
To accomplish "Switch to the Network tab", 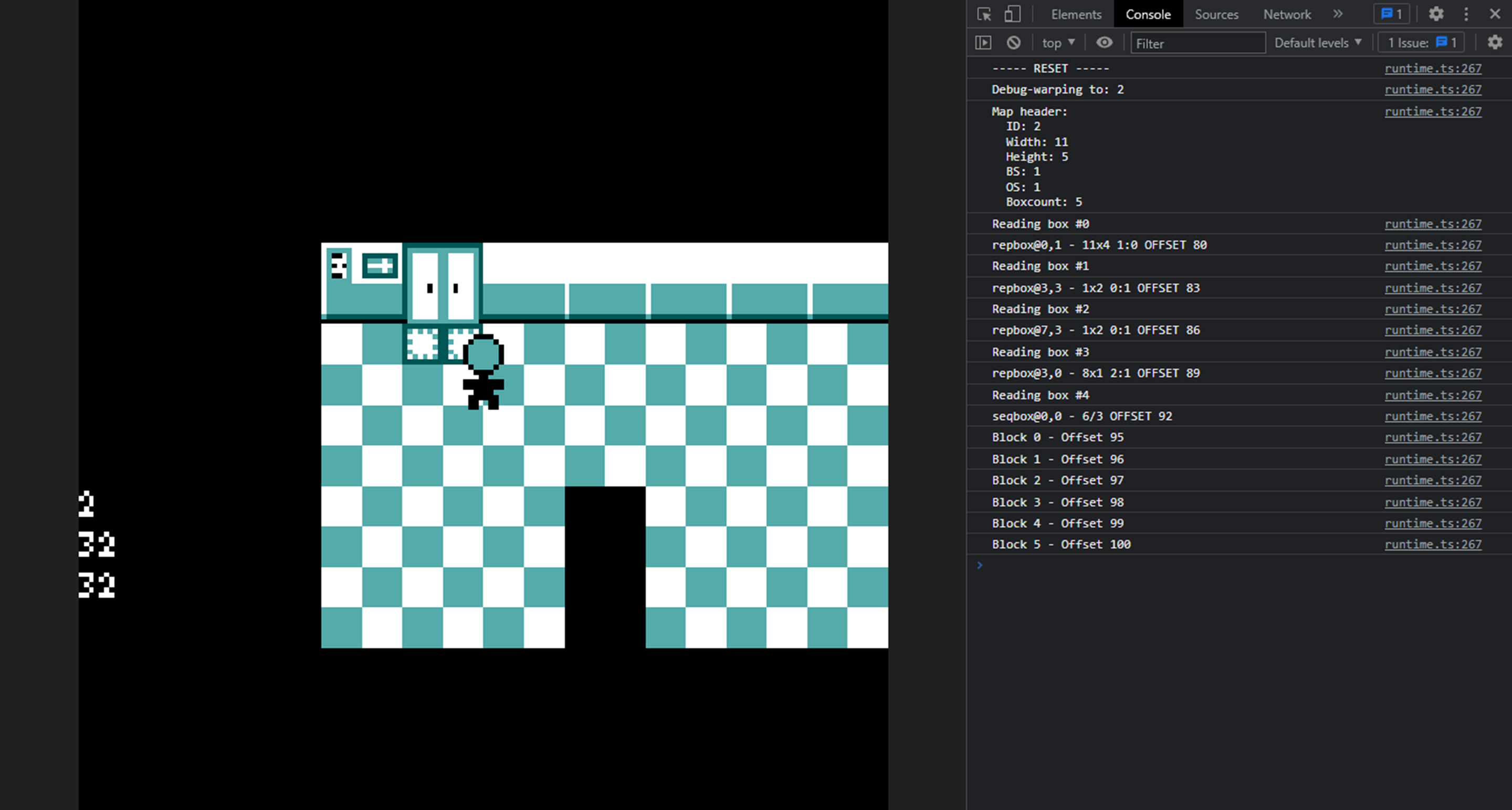I will pyautogui.click(x=1287, y=14).
